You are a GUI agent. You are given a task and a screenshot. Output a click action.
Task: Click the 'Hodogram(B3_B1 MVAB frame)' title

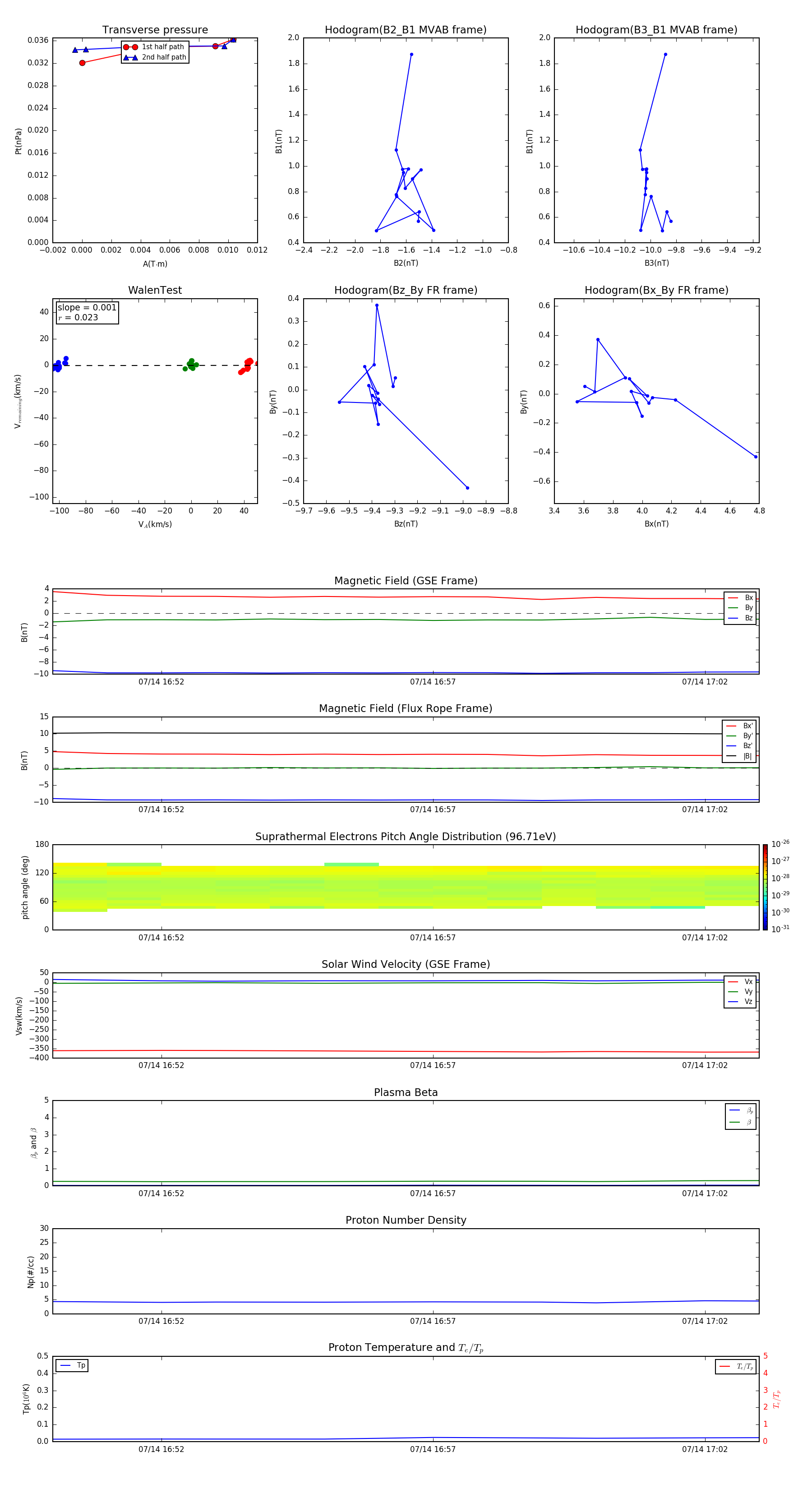pyautogui.click(x=656, y=30)
